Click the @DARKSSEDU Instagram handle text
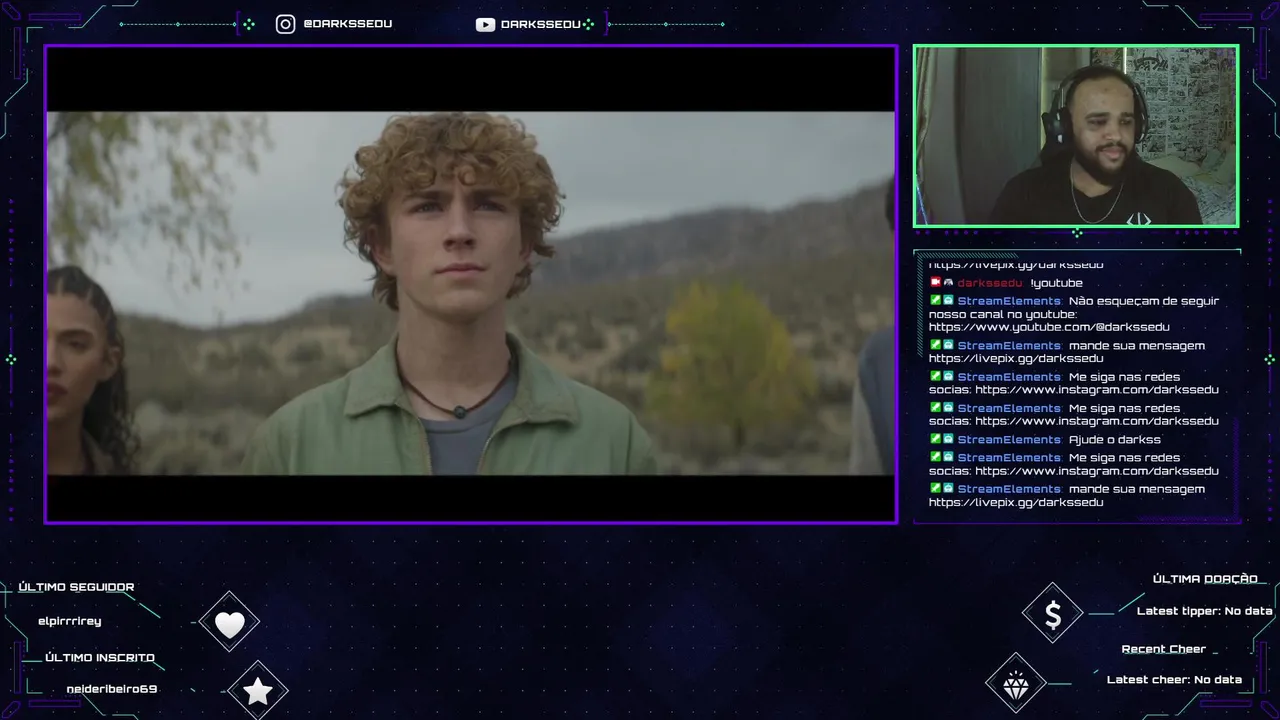1280x720 pixels. pos(347,24)
